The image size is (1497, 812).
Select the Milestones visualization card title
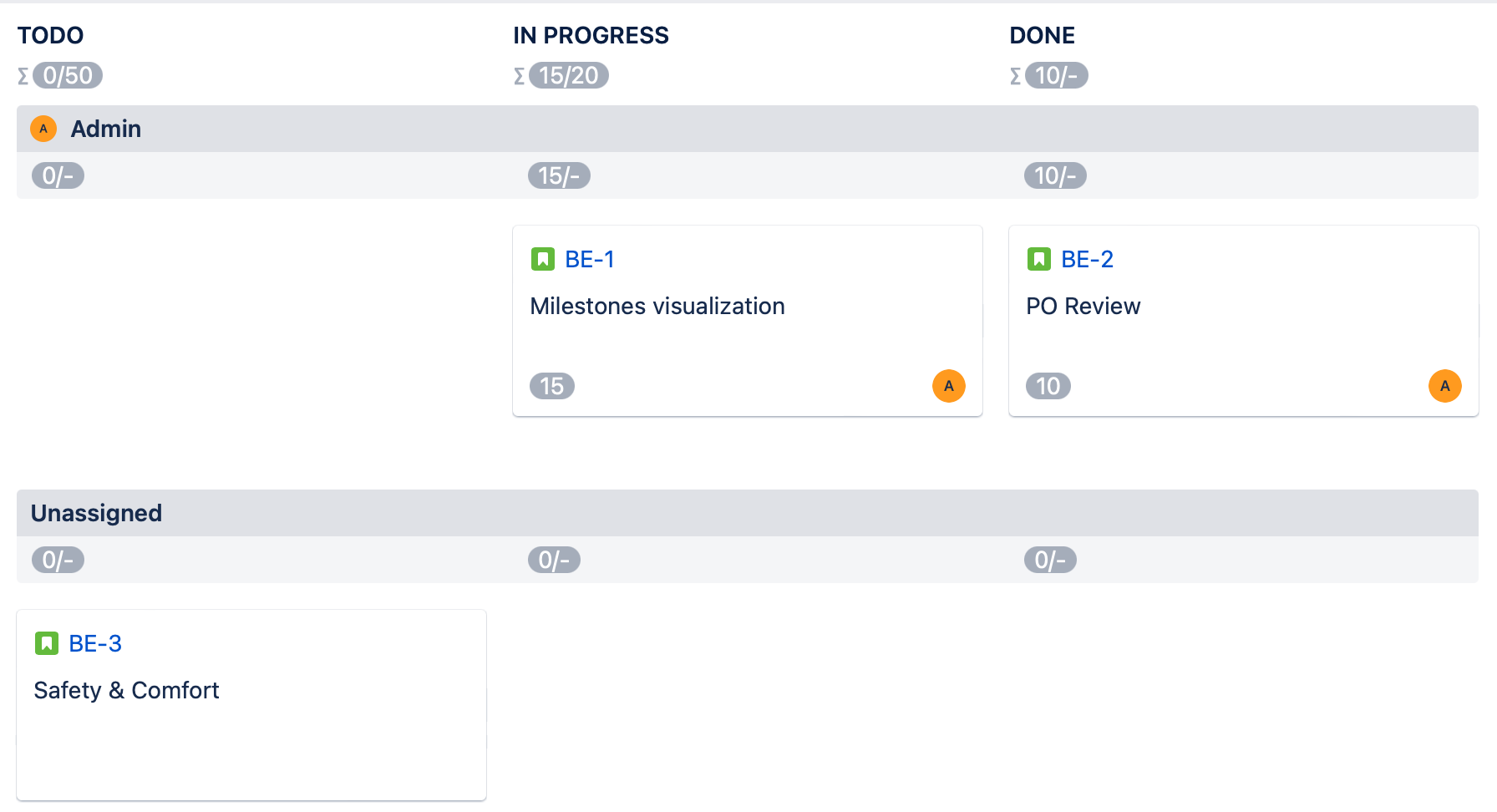[x=657, y=306]
